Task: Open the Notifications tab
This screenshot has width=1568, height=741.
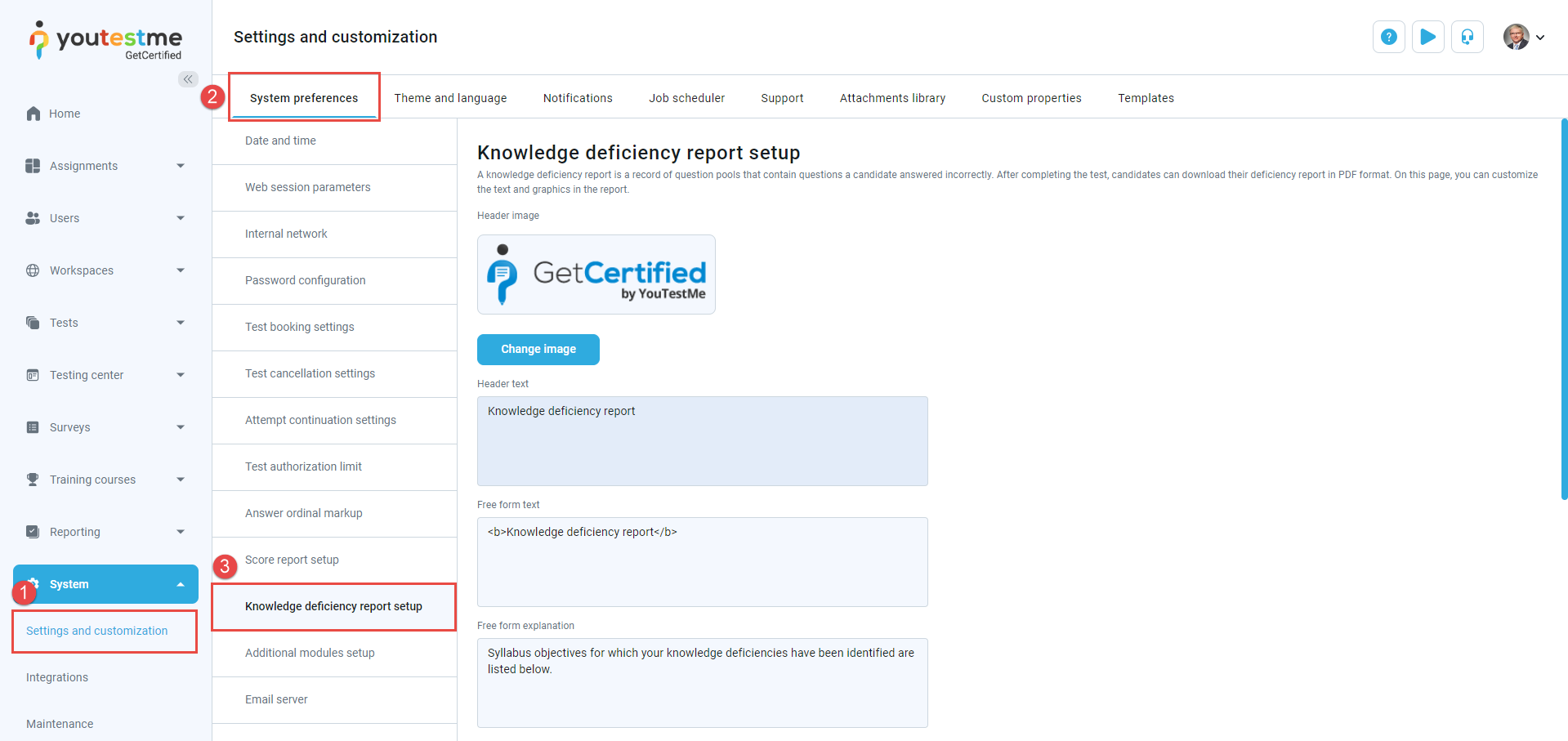Action: [577, 97]
